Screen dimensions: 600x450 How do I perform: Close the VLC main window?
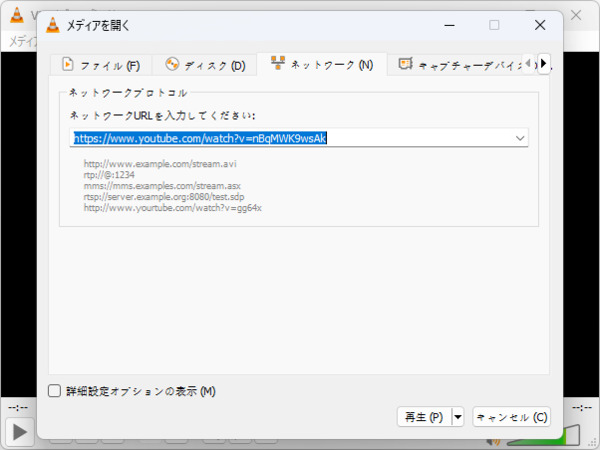pyautogui.click(x=576, y=15)
